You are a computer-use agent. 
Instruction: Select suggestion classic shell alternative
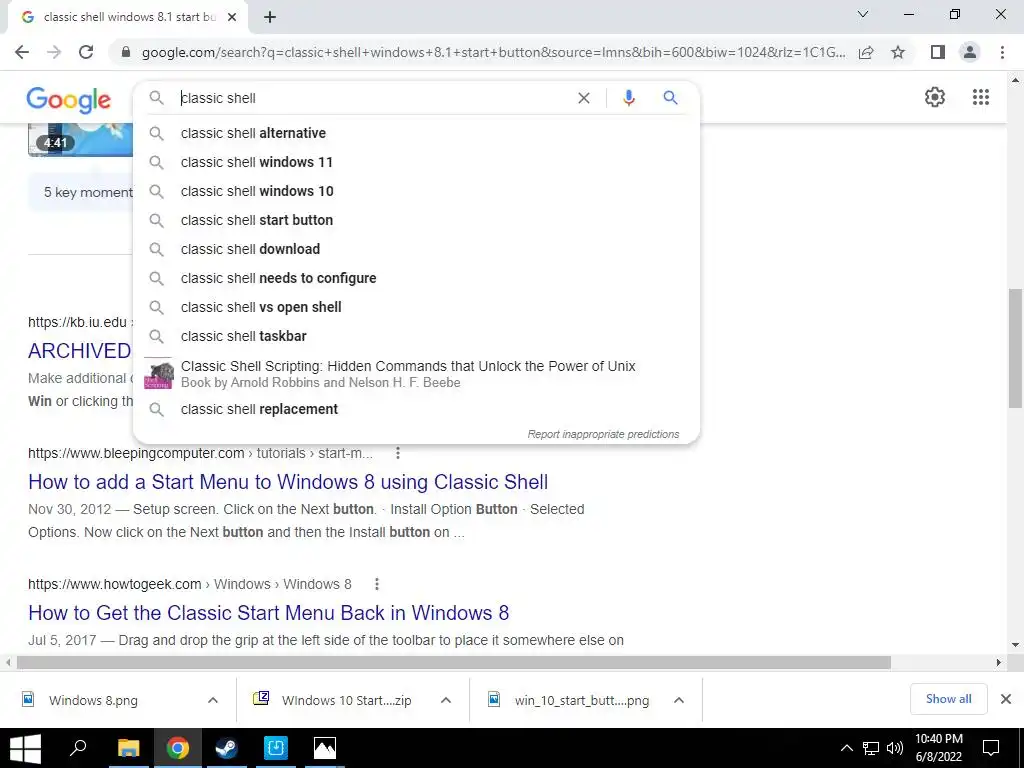coord(416,133)
